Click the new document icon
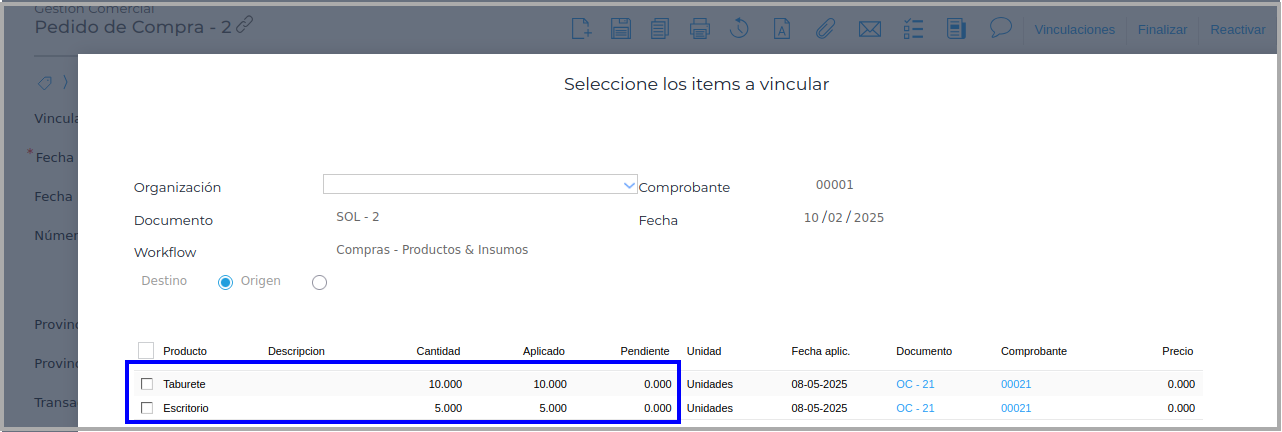Viewport: 1282px width, 432px height. 581,29
